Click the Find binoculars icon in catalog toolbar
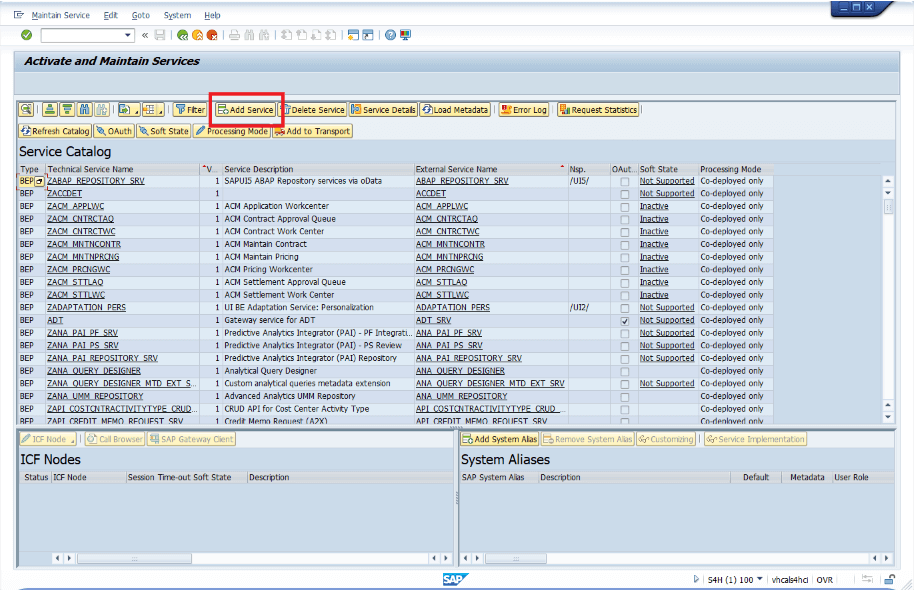This screenshot has width=914, height=590. (86, 110)
